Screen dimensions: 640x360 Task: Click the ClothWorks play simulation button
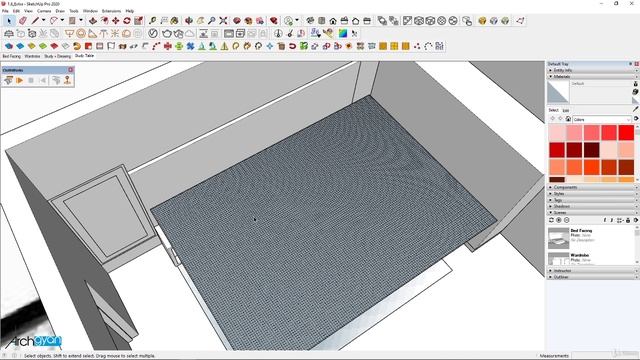(19, 80)
